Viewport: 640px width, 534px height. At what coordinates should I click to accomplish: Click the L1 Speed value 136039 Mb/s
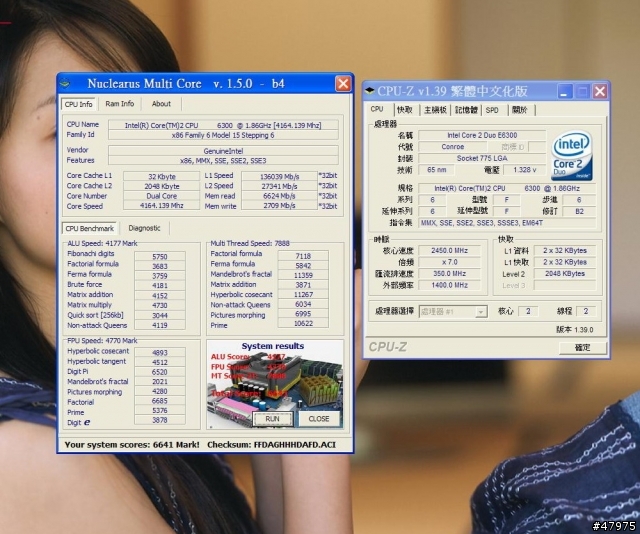click(279, 176)
